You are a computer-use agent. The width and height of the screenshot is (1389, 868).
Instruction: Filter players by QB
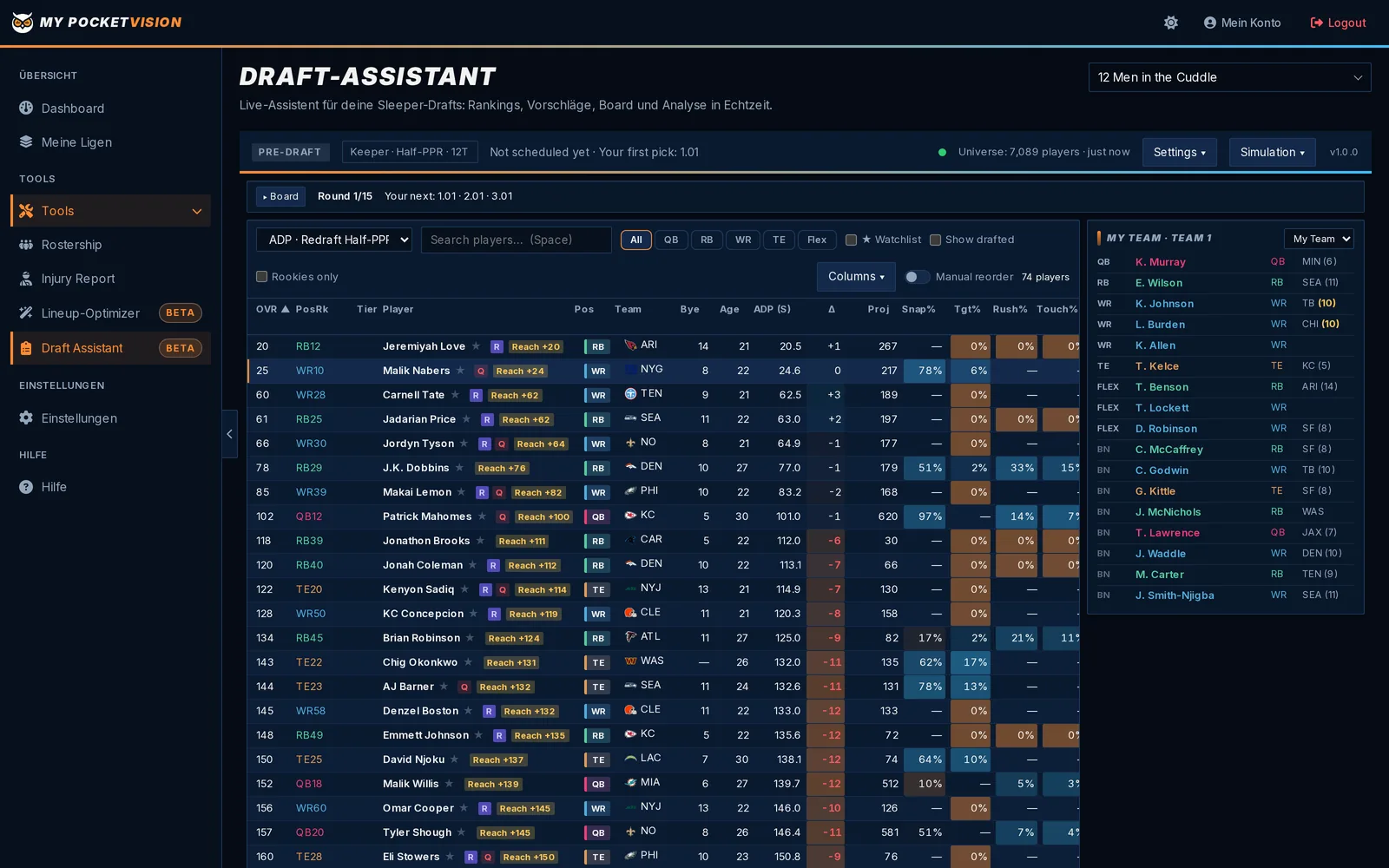tap(671, 240)
